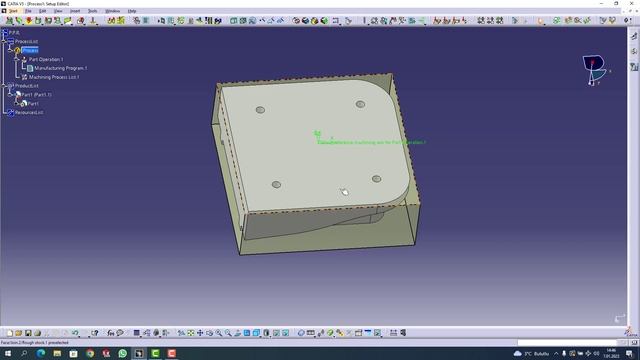
Task: Toggle Swap Visible Space icon
Action: tap(286, 333)
